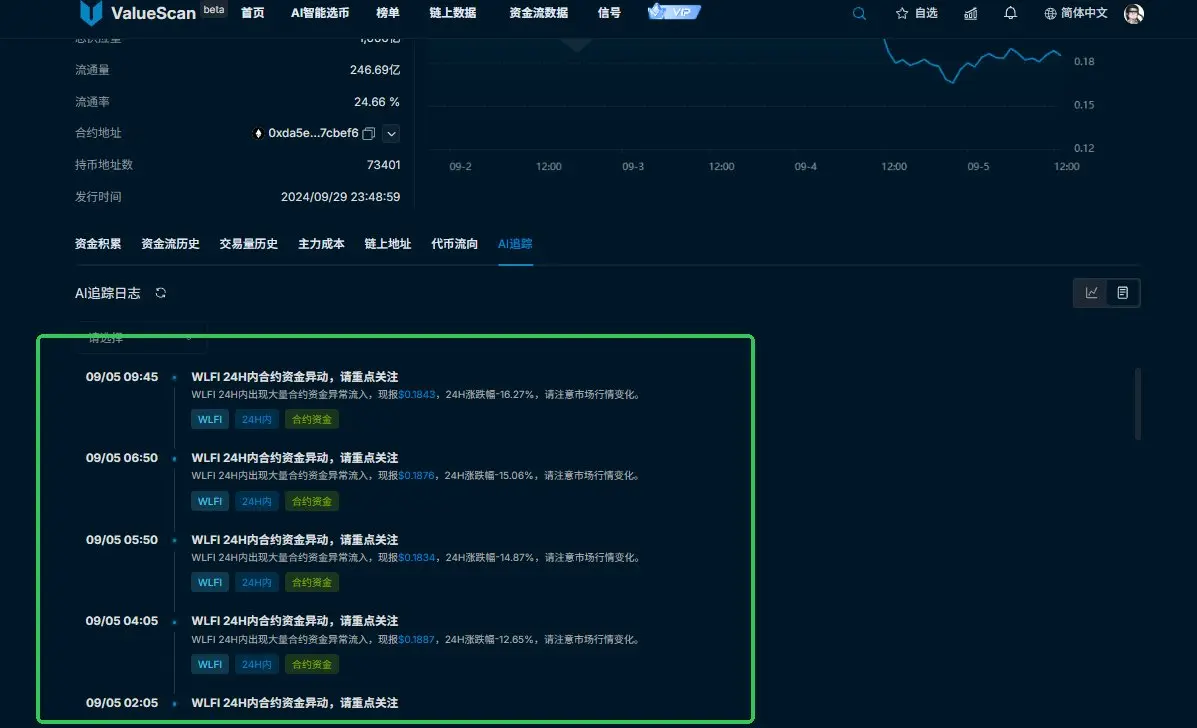Click the Ethereum icon beside contract address
Viewport: 1197px width, 728px height.
point(258,134)
